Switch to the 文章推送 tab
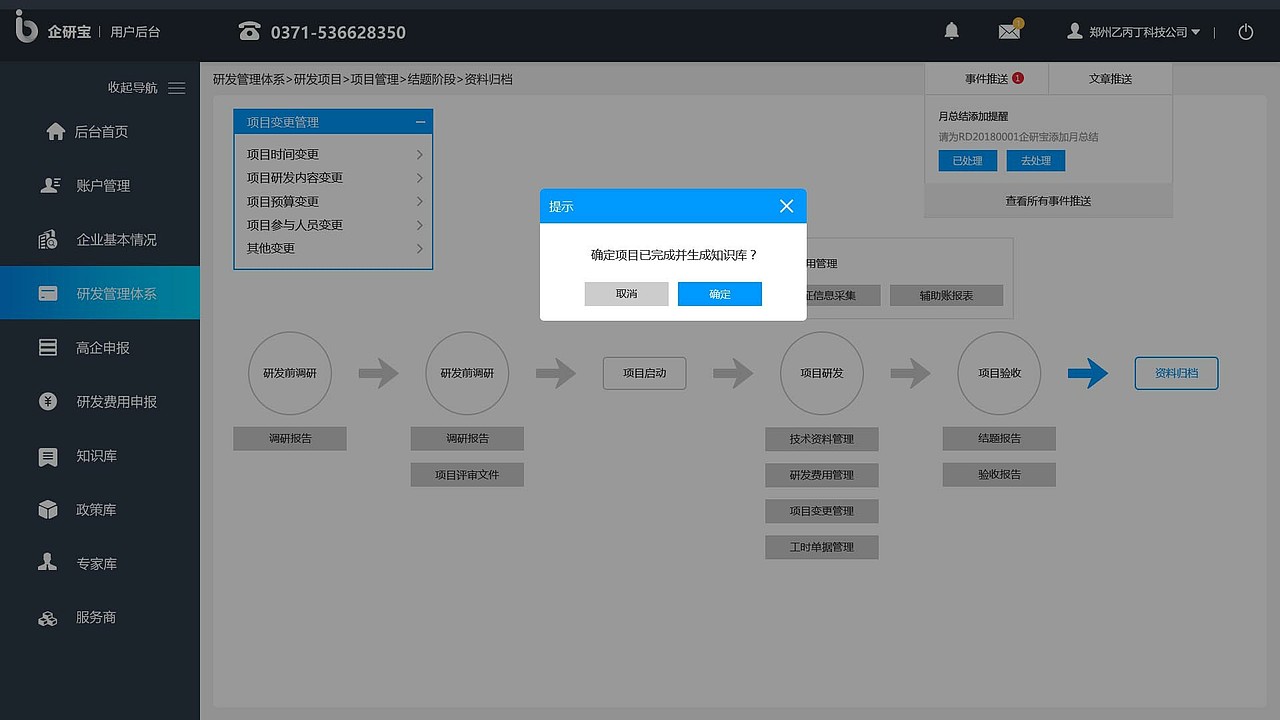 pyautogui.click(x=1110, y=79)
